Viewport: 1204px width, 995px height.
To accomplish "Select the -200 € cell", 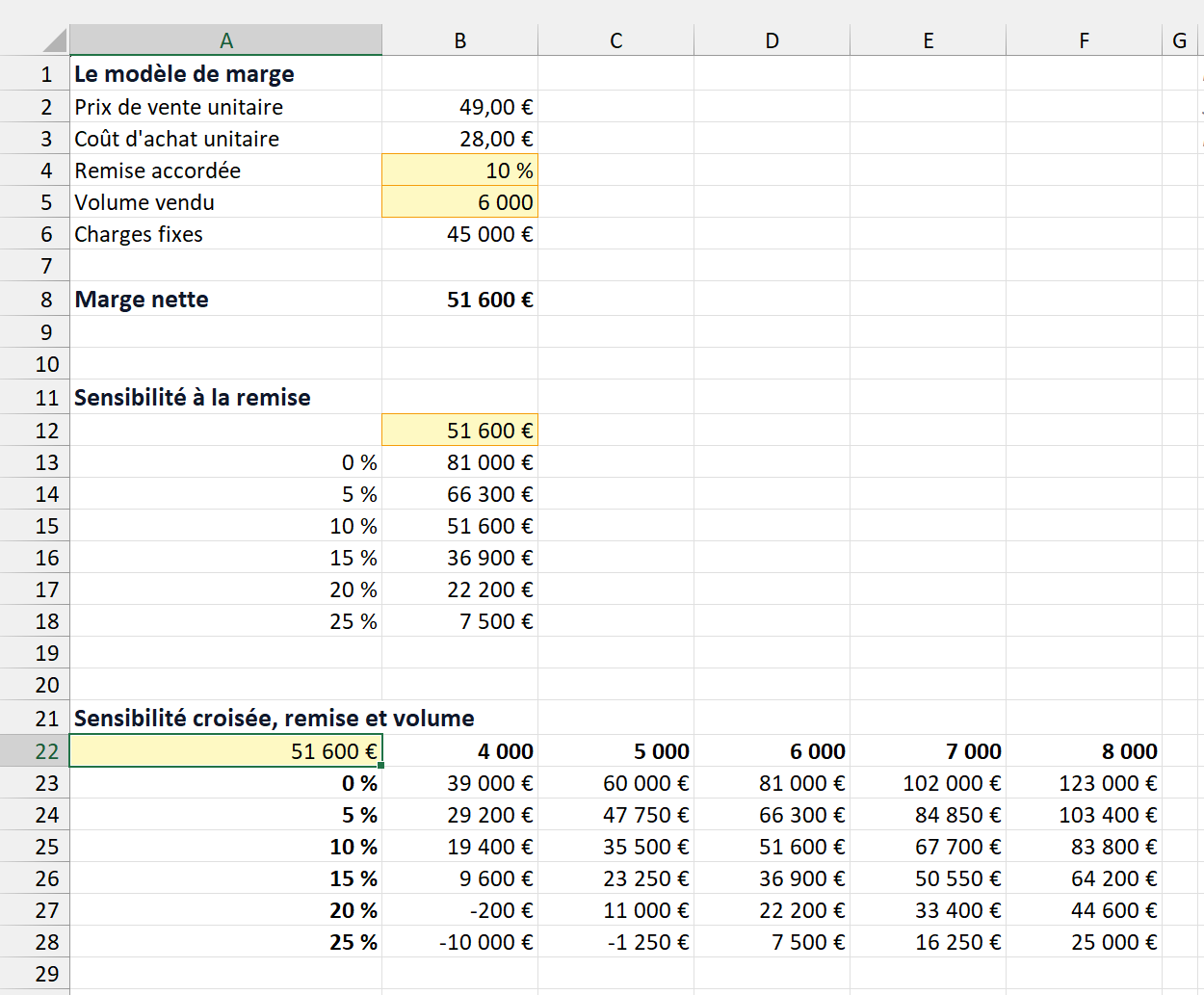I will point(460,910).
